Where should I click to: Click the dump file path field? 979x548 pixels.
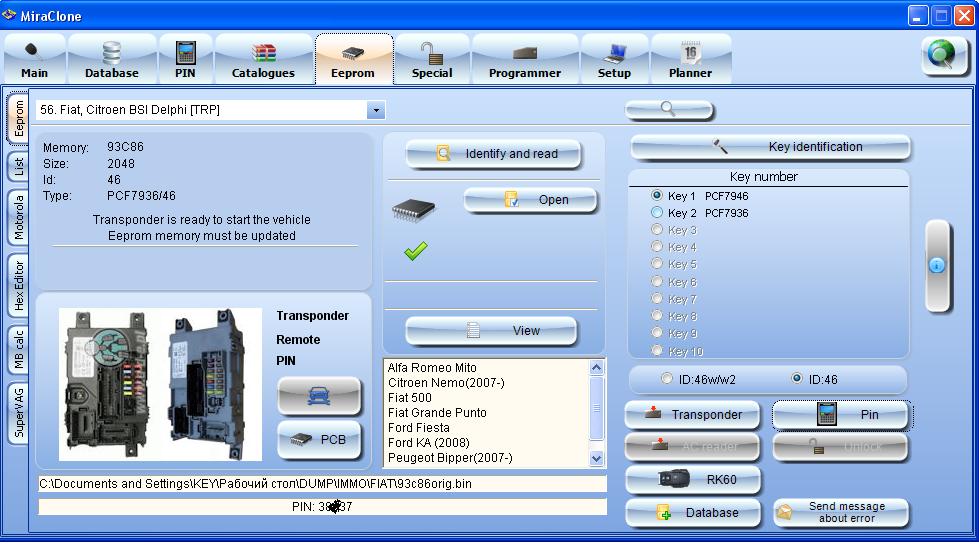click(x=322, y=484)
